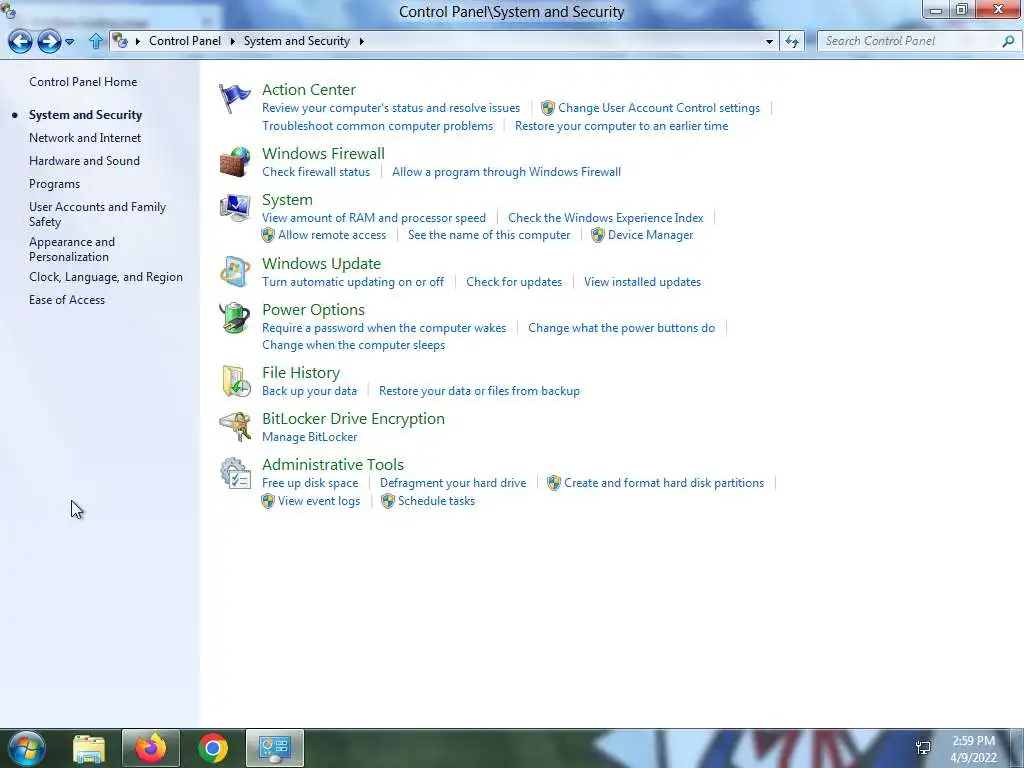The width and height of the screenshot is (1024, 768).
Task: Click Change when the computer sleeps
Action: [x=353, y=345]
